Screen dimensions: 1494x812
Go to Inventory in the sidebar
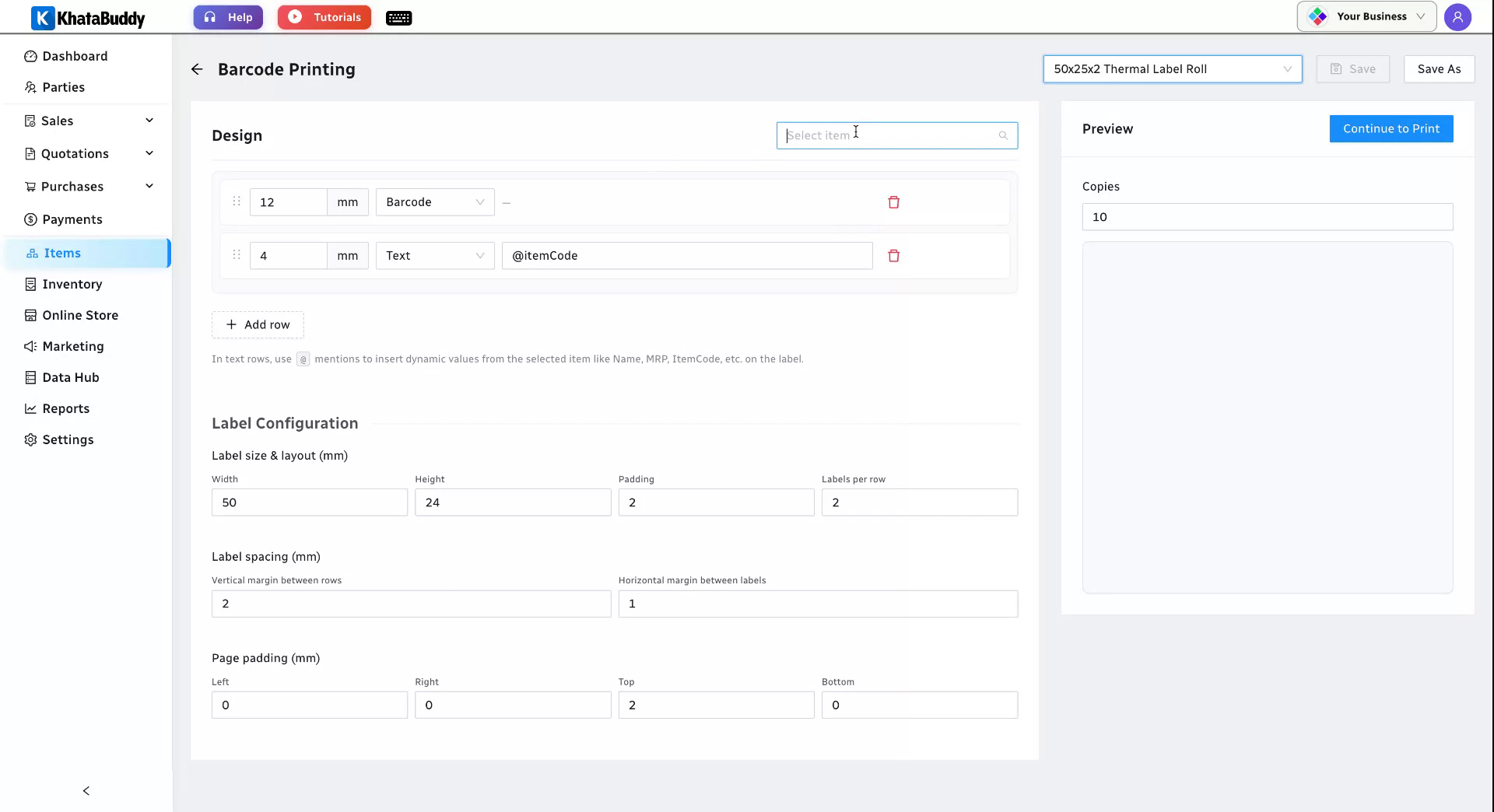click(72, 284)
